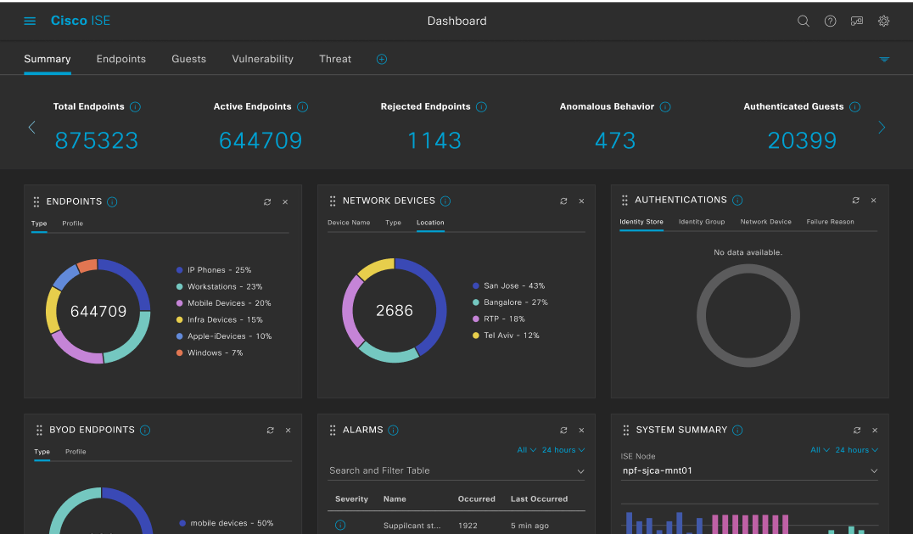Screen dimensions: 914x534
Task: Expand the ISE Node dropdown
Action: tap(873, 471)
